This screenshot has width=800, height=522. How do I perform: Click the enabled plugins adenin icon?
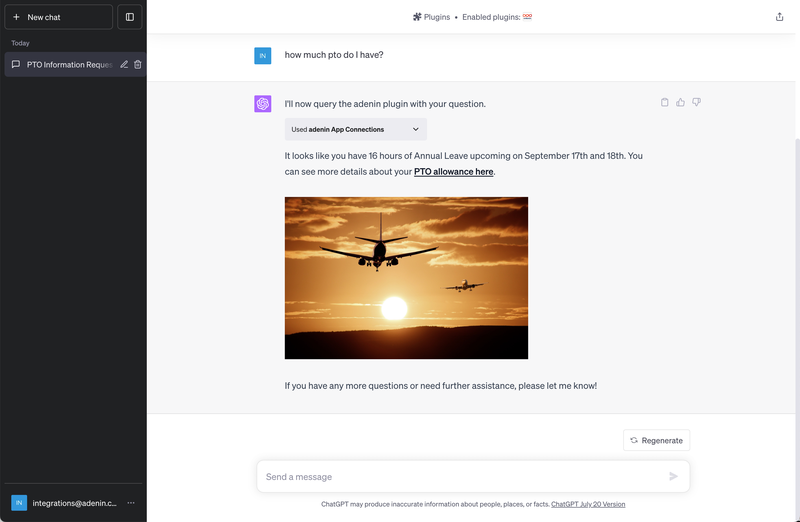pyautogui.click(x=527, y=16)
